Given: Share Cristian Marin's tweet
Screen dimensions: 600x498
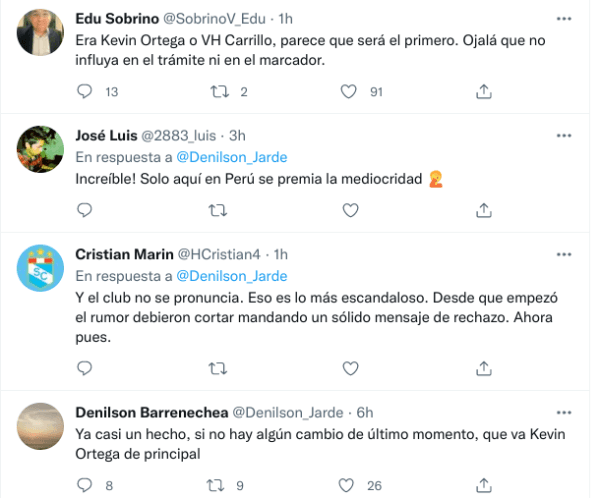Looking at the screenshot, I should pyautogui.click(x=483, y=369).
